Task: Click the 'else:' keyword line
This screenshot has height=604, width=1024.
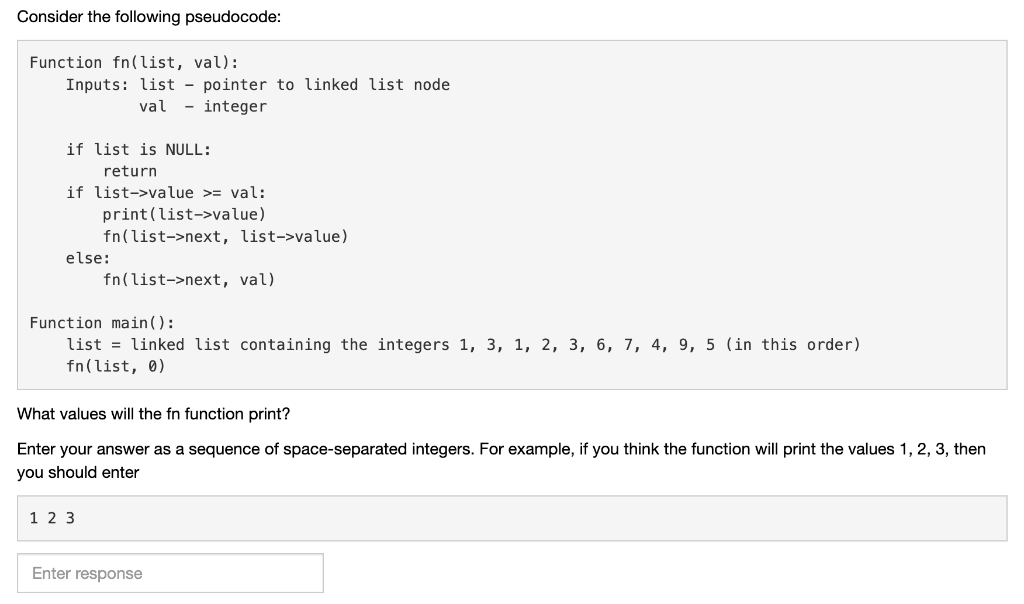Action: pos(88,258)
